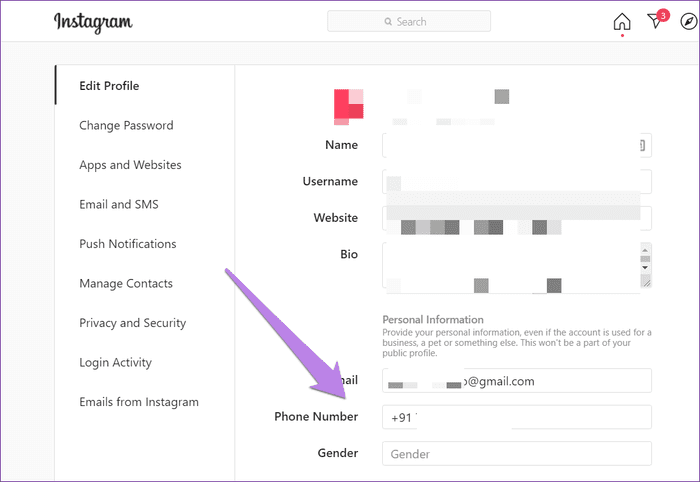Click the Instagram logo
Screen dimensions: 700x482
coord(93,22)
